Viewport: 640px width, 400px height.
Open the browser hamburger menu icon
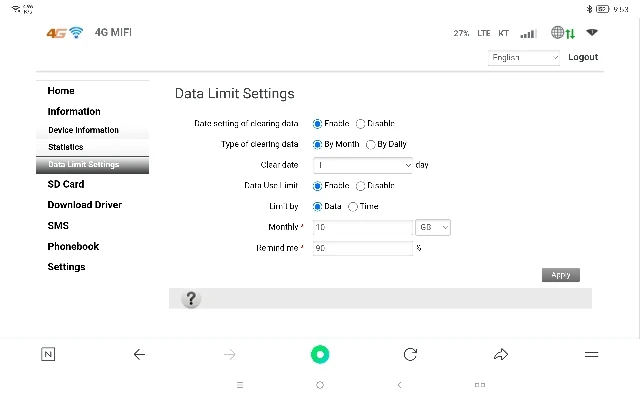click(591, 354)
